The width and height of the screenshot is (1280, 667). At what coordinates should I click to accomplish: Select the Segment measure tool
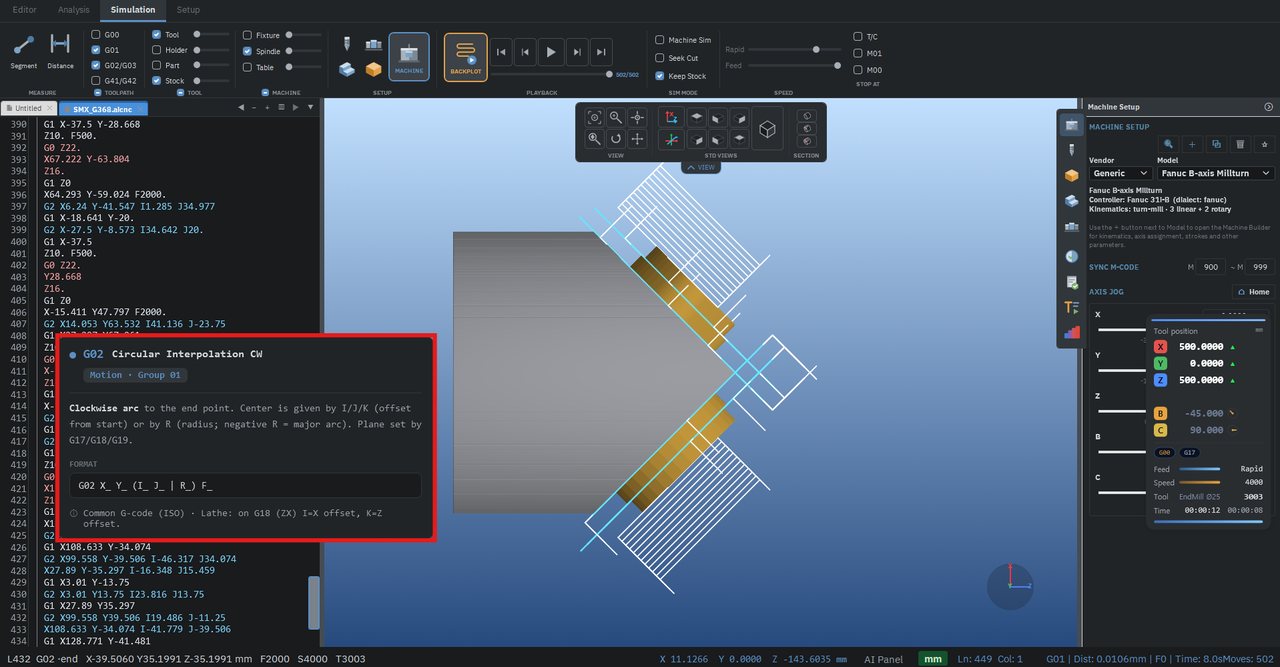[24, 52]
